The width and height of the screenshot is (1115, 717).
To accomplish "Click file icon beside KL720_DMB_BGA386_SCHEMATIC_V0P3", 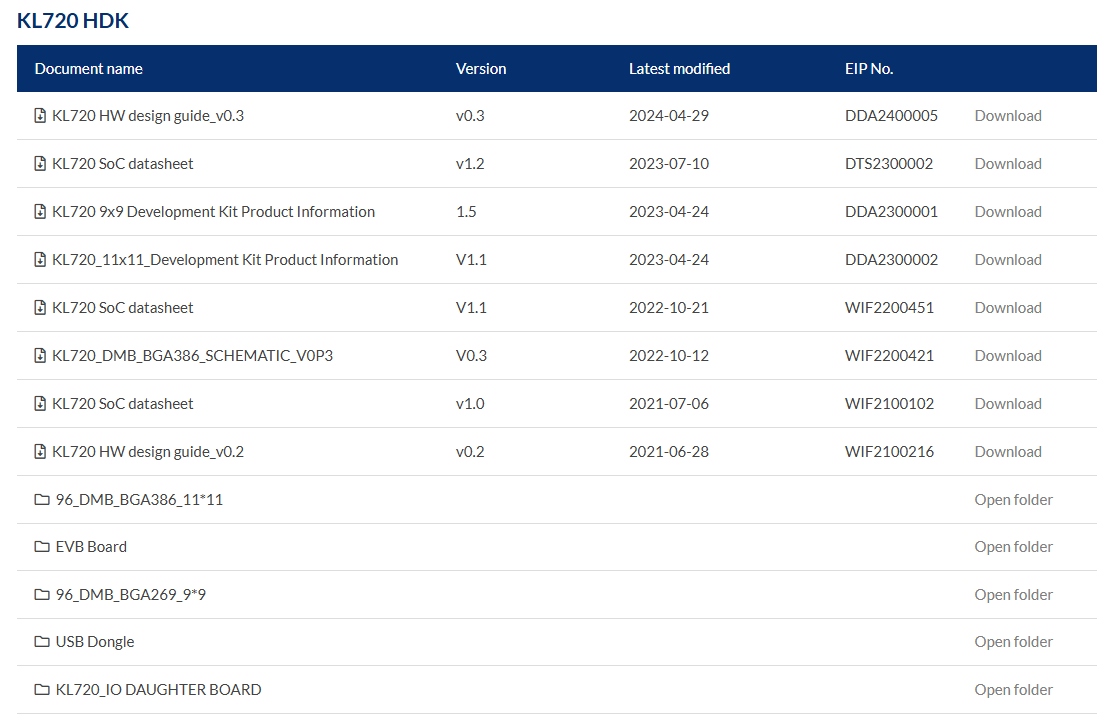I will [41, 356].
